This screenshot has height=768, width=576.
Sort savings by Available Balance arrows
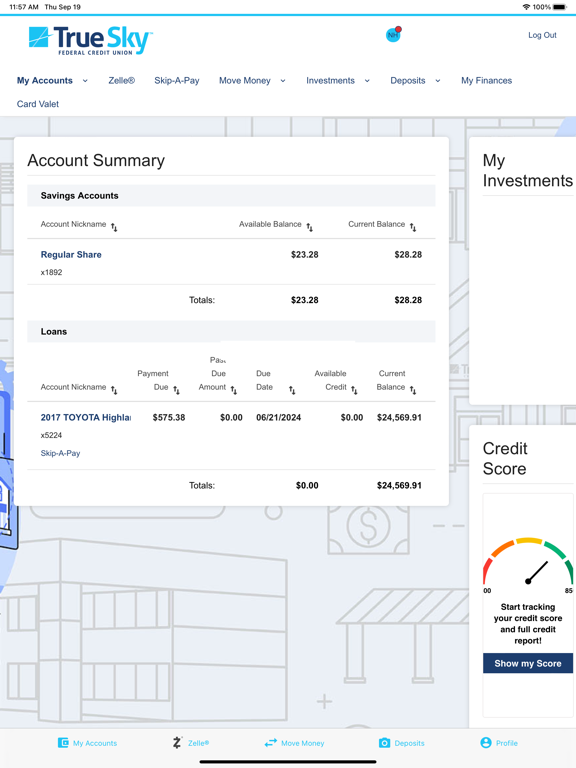(310, 227)
